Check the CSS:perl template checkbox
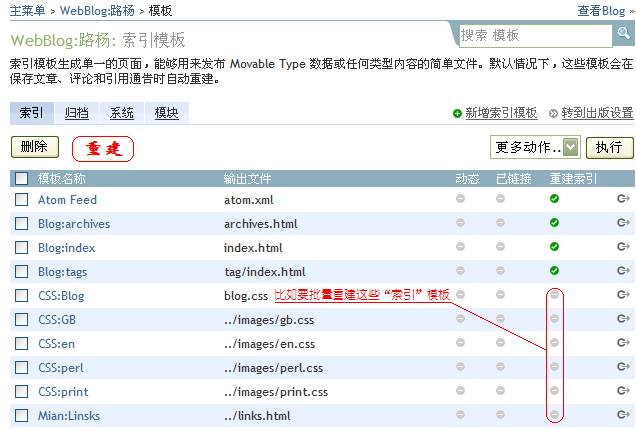636x431 pixels. [21, 367]
